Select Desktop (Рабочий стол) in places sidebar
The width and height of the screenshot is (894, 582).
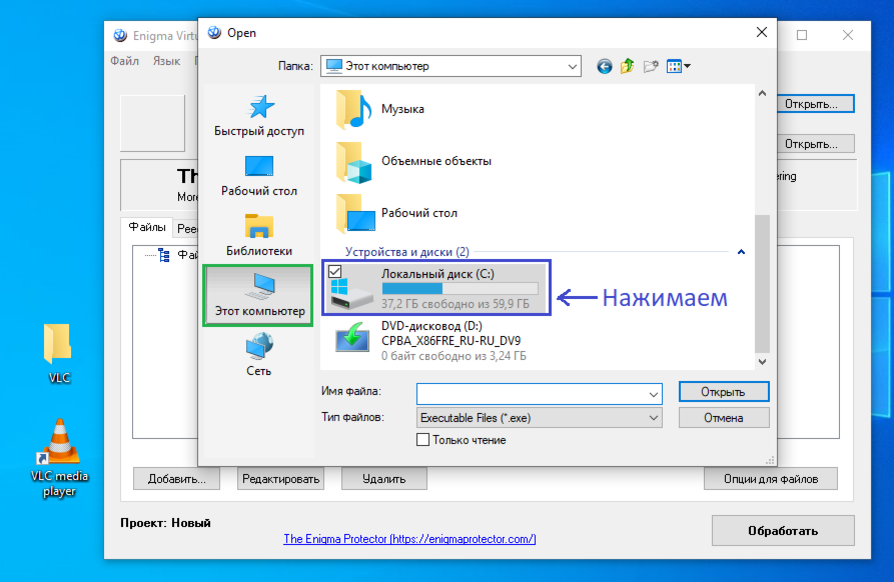259,176
